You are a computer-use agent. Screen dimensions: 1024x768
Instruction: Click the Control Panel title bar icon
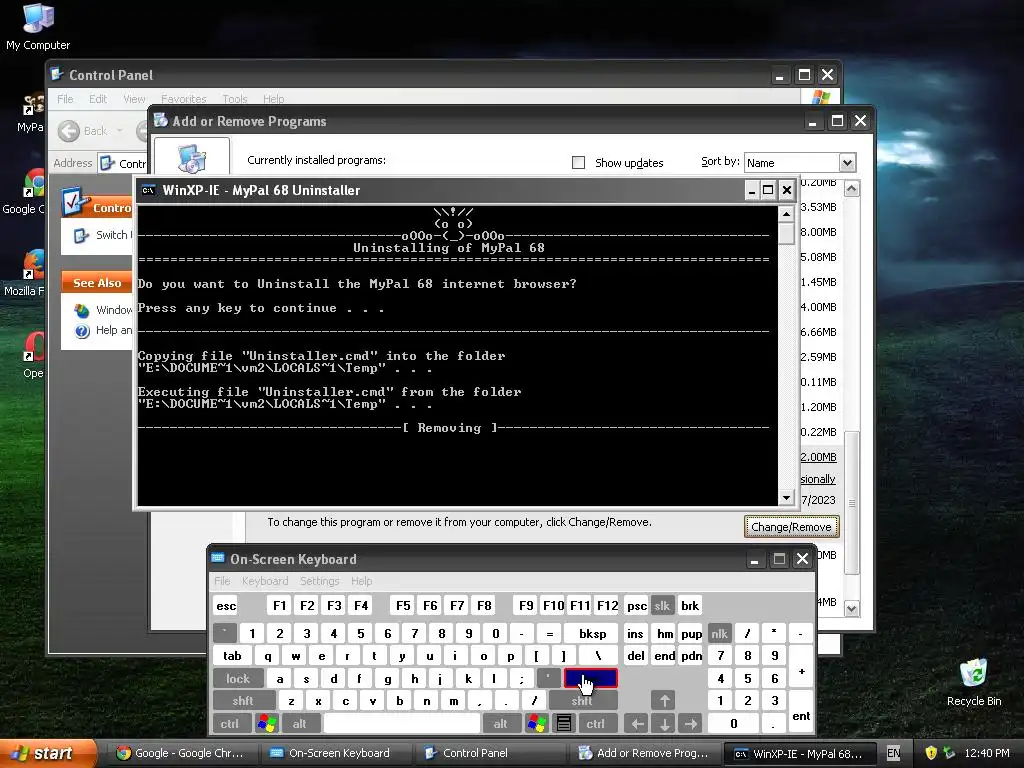click(x=57, y=74)
